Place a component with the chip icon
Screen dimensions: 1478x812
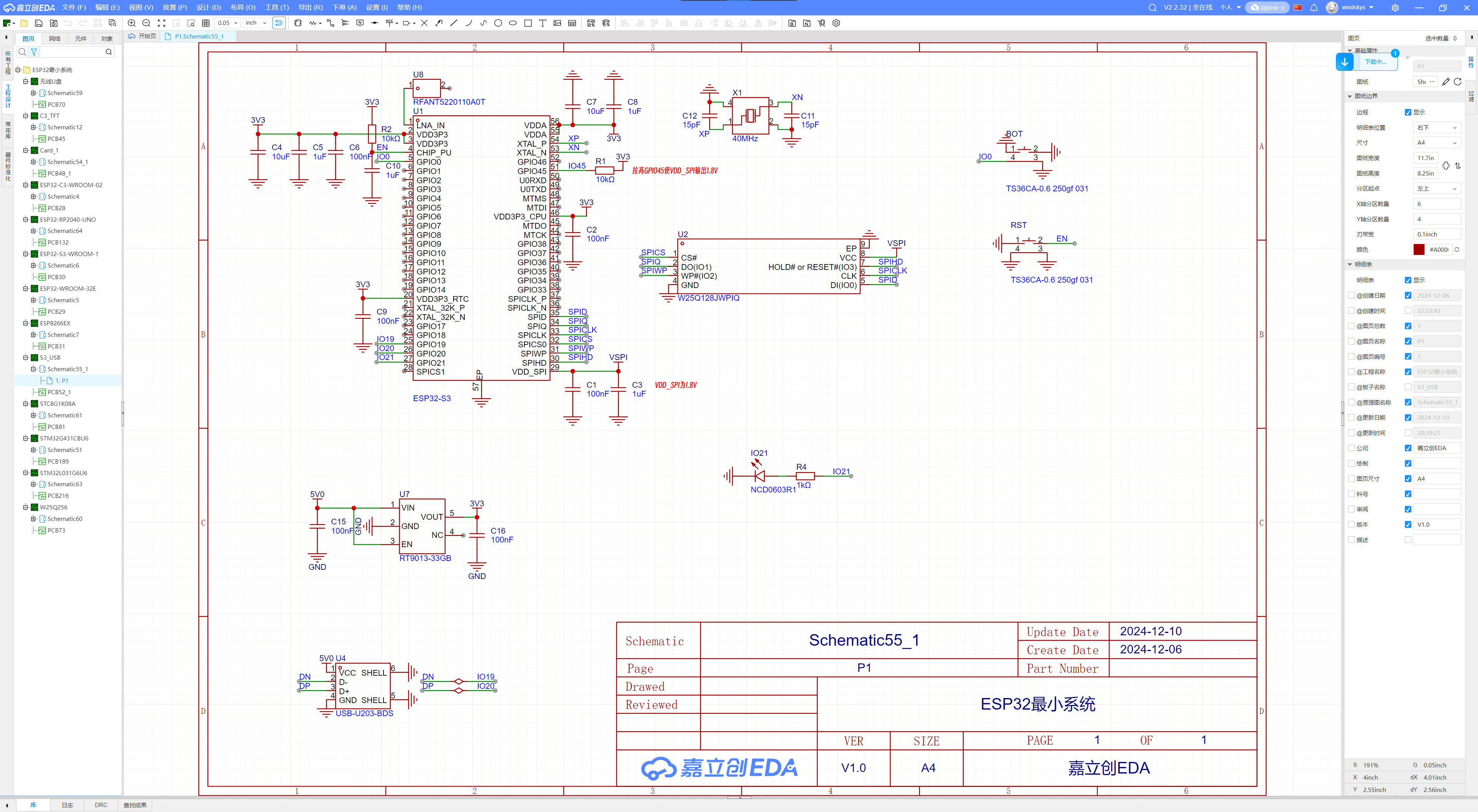(298, 23)
